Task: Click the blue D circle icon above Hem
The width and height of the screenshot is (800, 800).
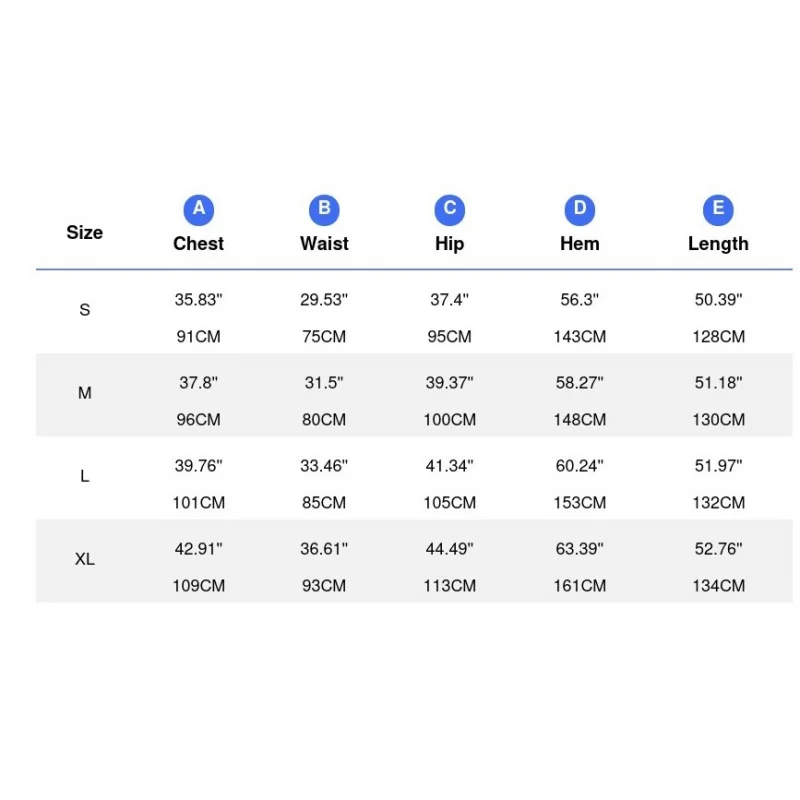Action: pyautogui.click(x=580, y=210)
